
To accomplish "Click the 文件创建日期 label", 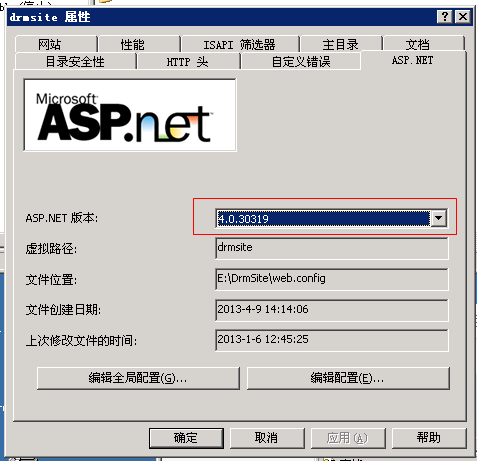I will pyautogui.click(x=63, y=310).
